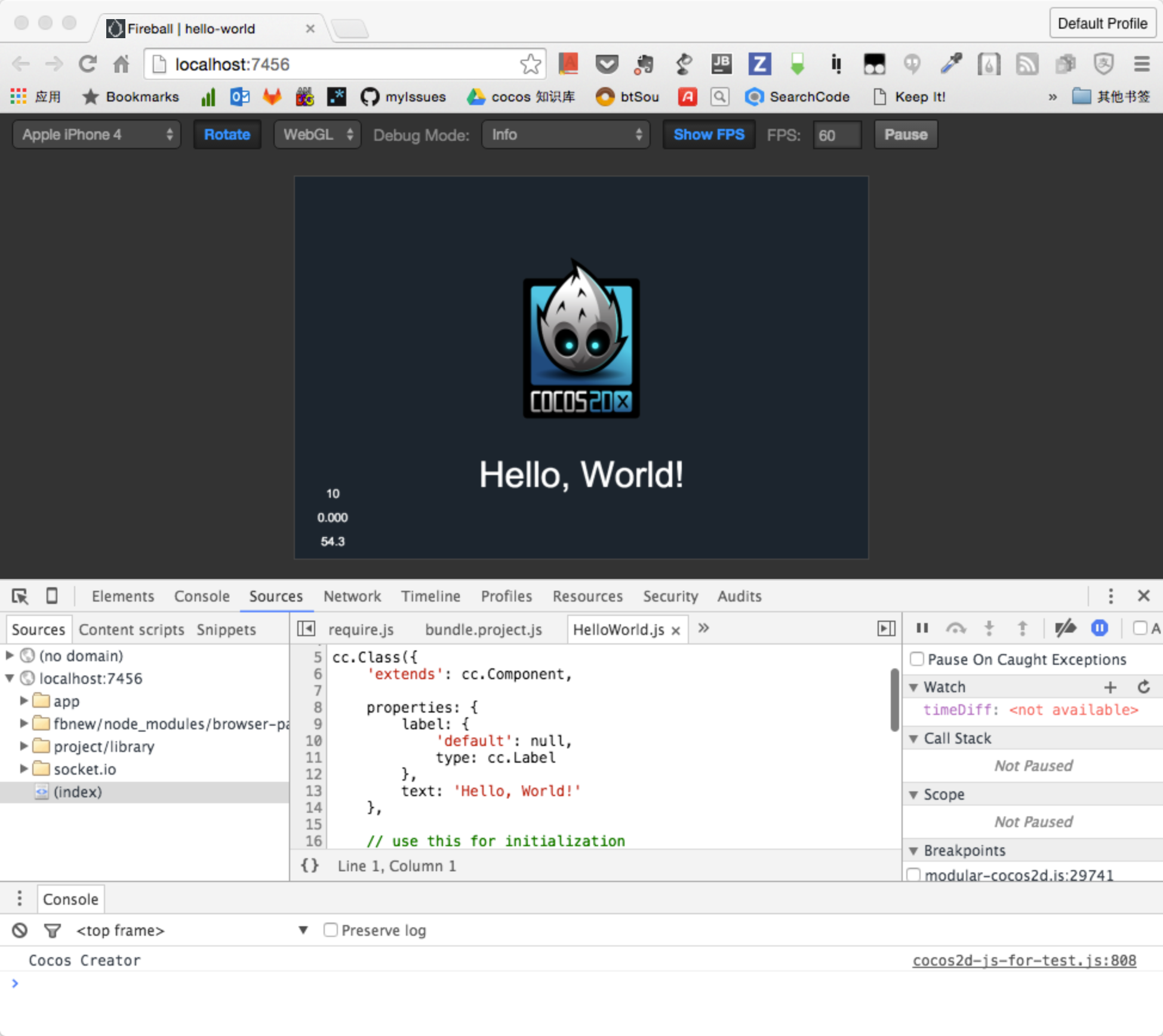Click the Pretty-print source icon
The height and width of the screenshot is (1036, 1163).
[x=310, y=866]
